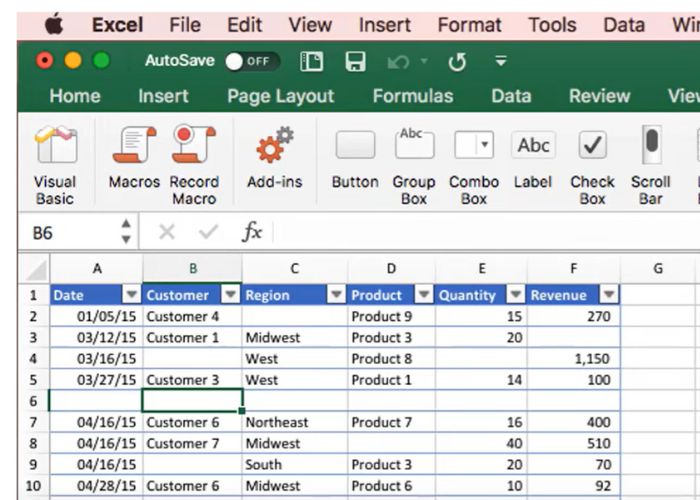700x500 pixels.
Task: Insert a Scroll Bar control
Action: (x=651, y=144)
